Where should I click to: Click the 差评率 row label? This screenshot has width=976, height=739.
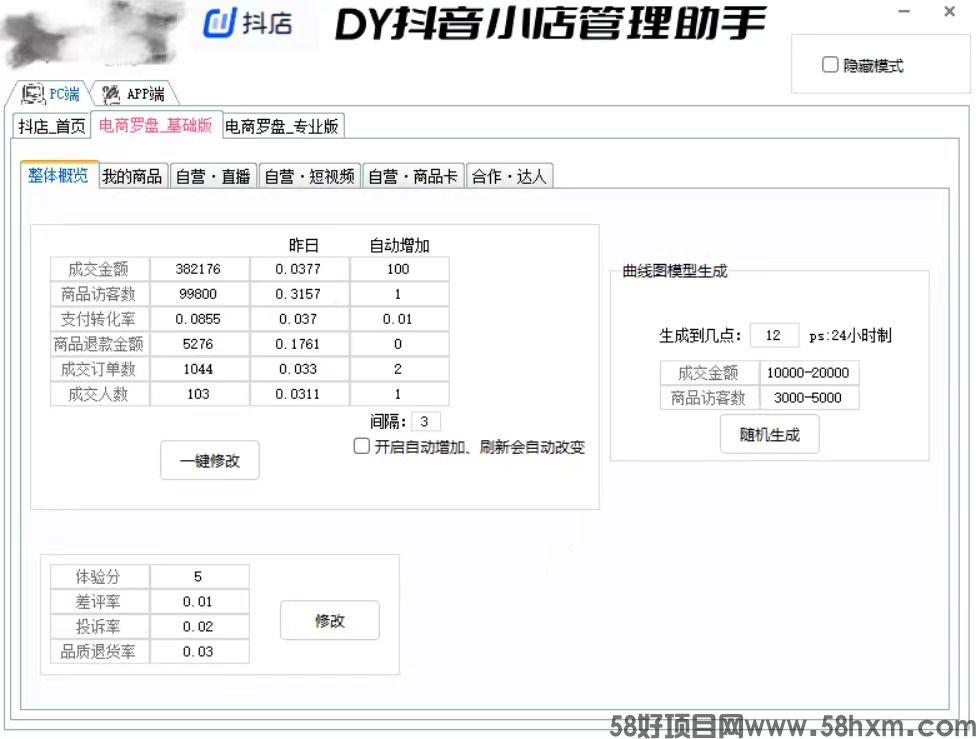100,601
